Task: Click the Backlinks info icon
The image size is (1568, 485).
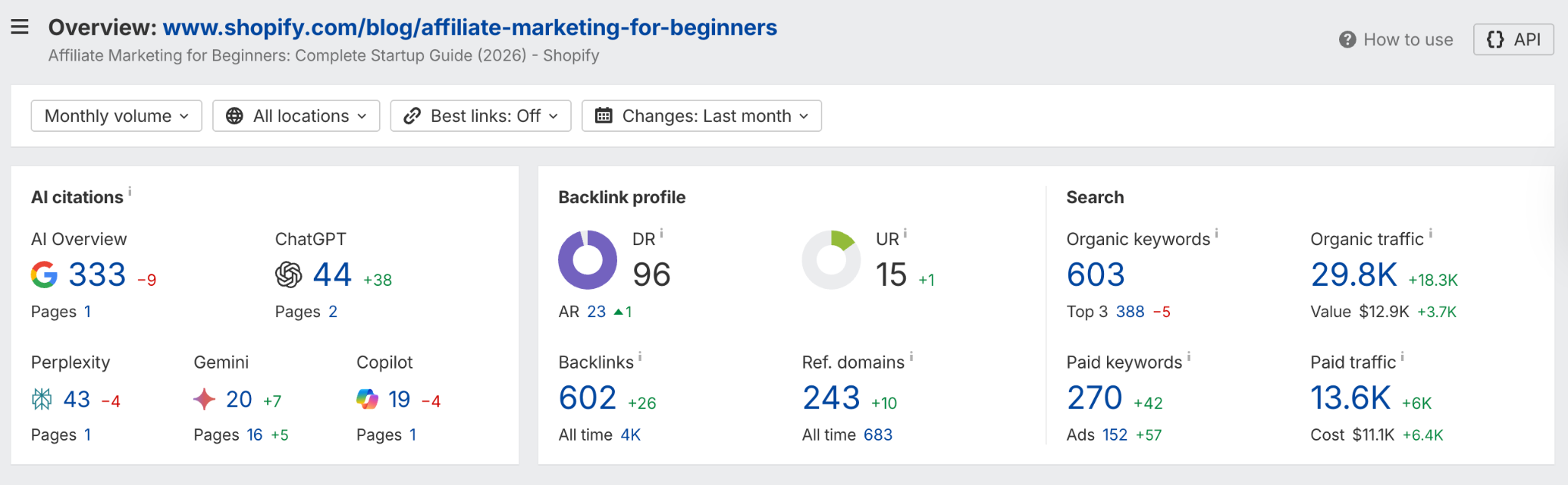Action: pos(640,356)
